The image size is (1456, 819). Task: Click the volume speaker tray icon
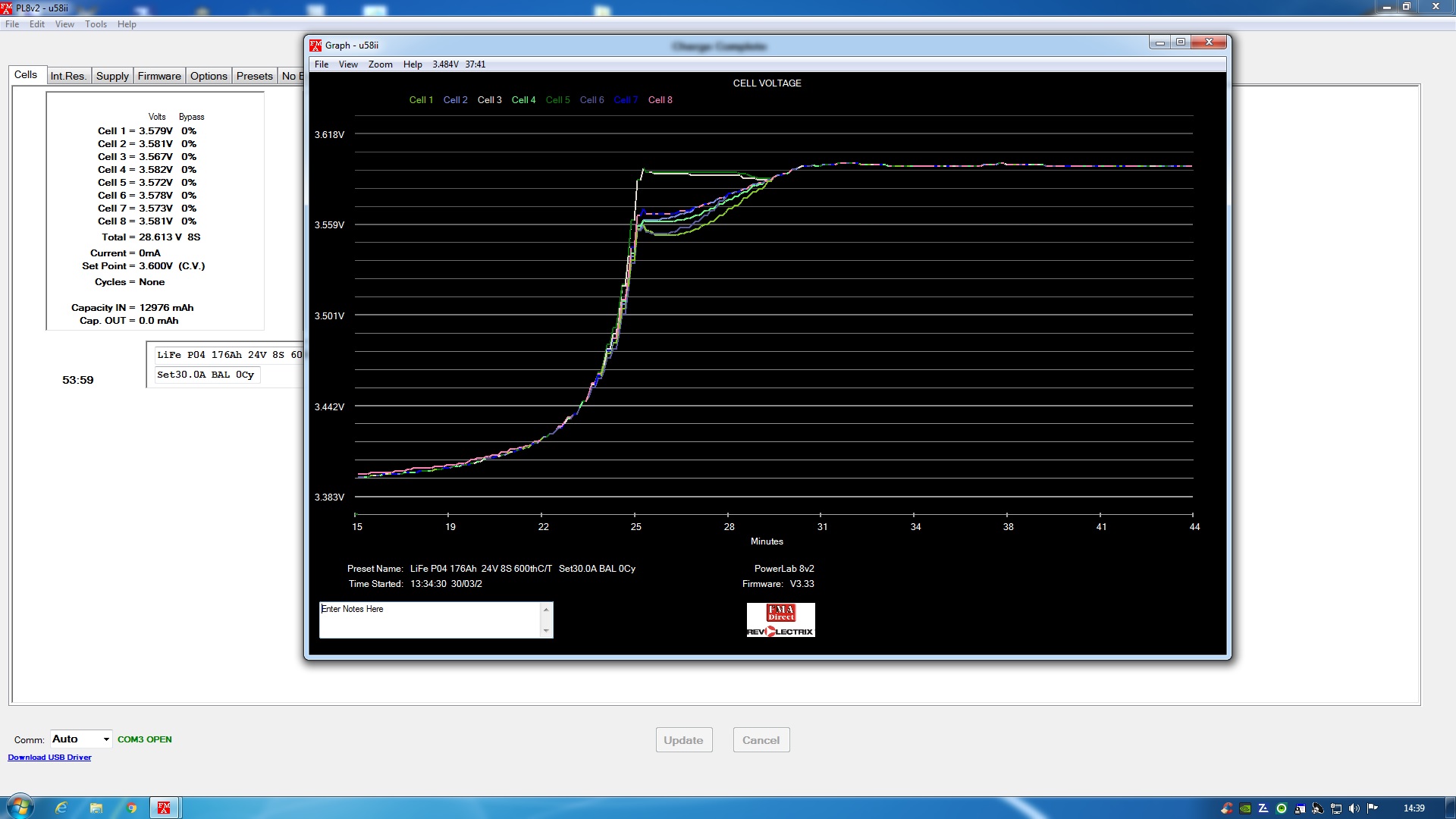tap(1354, 808)
